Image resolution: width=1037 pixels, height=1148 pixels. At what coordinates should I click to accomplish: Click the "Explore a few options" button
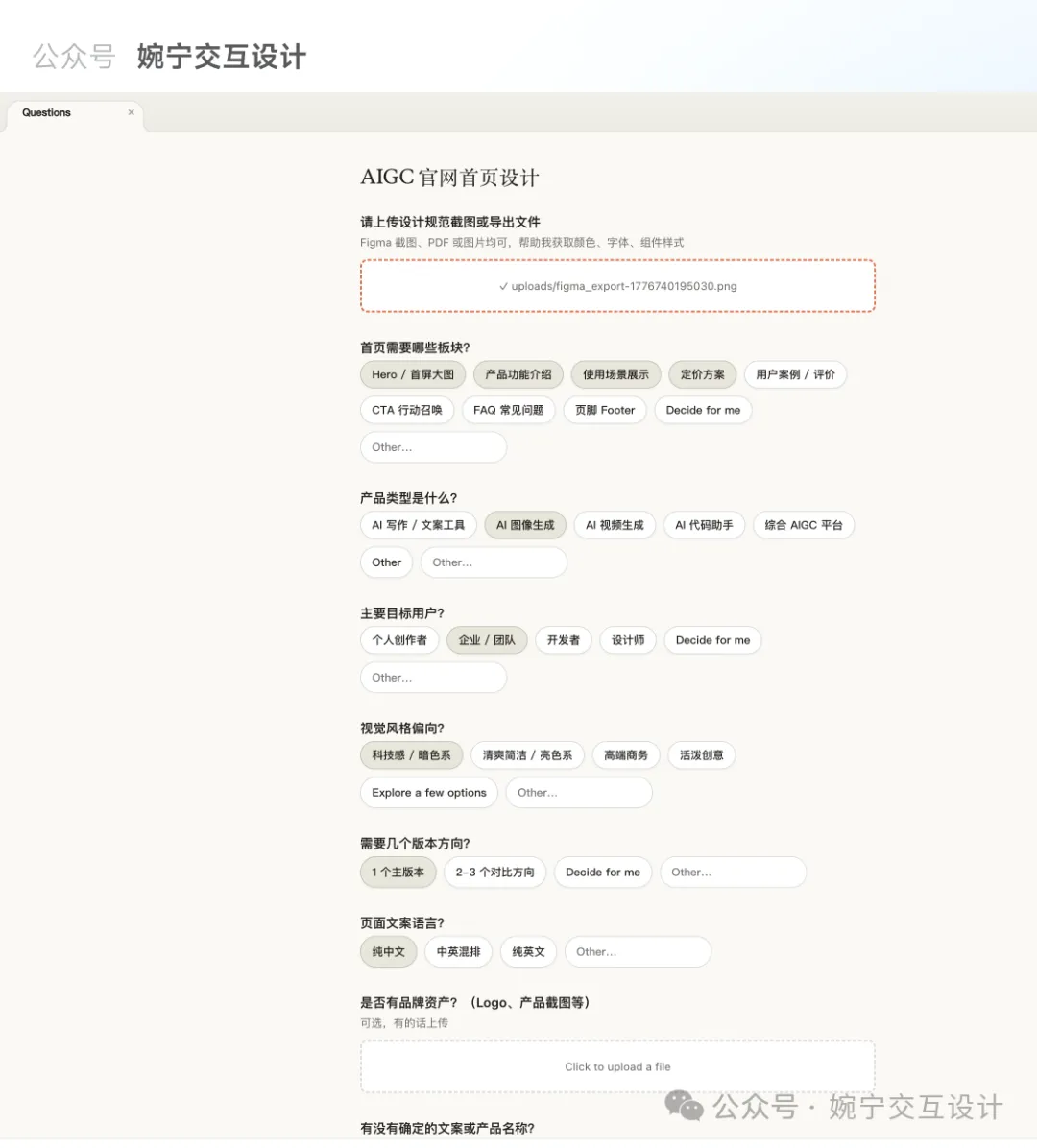point(428,792)
